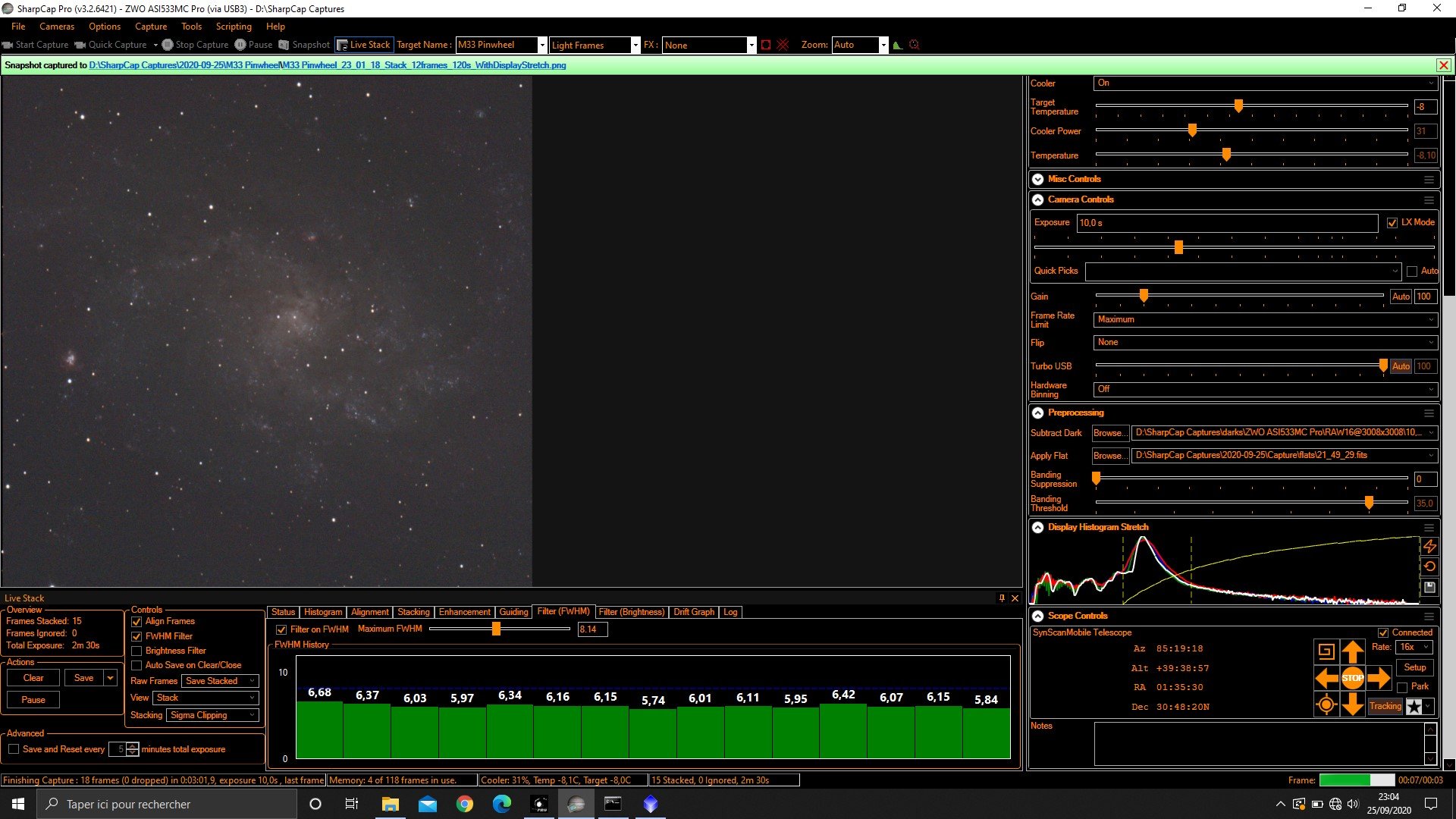This screenshot has width=1456, height=819.
Task: Open the captured snapshot file link
Action: click(x=328, y=65)
